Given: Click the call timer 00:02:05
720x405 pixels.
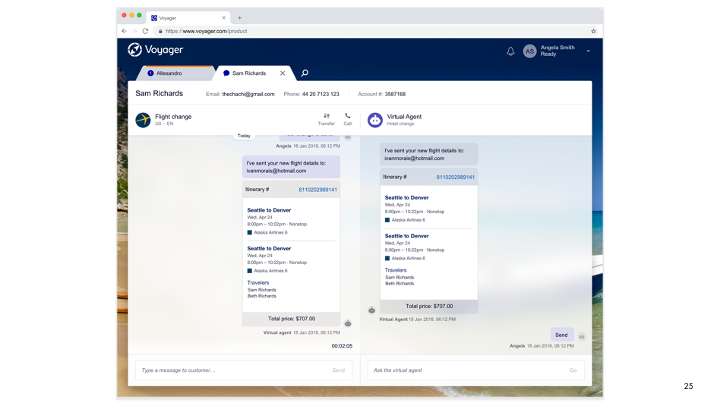Looking at the screenshot, I should point(342,346).
